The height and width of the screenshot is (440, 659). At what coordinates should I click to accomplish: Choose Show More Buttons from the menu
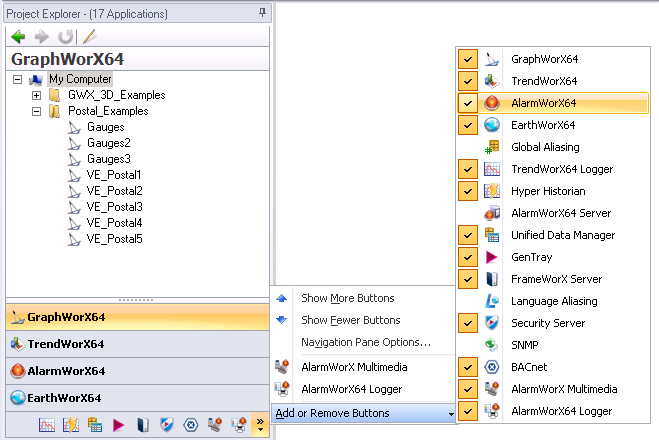tap(347, 298)
